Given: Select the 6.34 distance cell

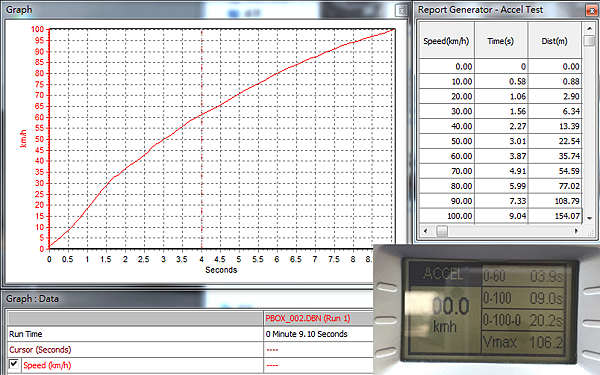Looking at the screenshot, I should tap(555, 111).
